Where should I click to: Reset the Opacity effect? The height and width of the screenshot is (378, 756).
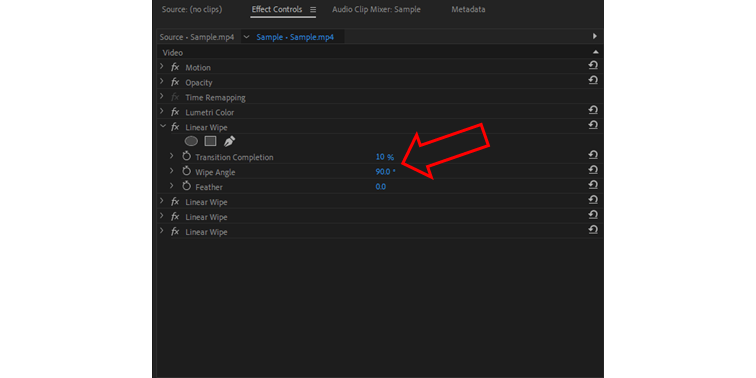593,80
